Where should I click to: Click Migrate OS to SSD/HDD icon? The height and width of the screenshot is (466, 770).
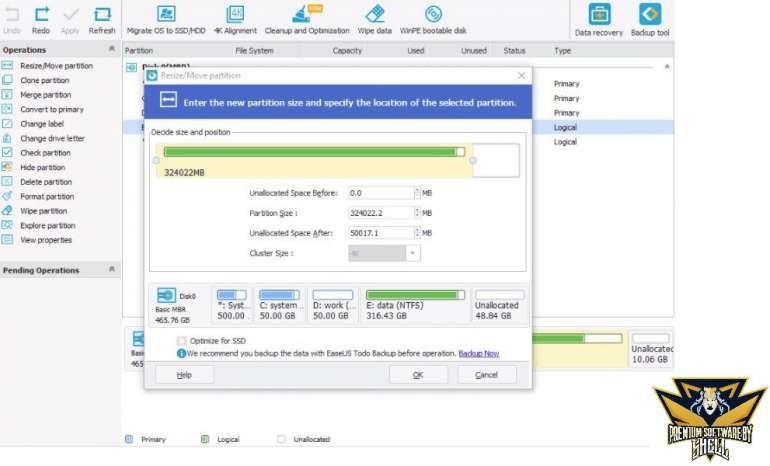166,15
